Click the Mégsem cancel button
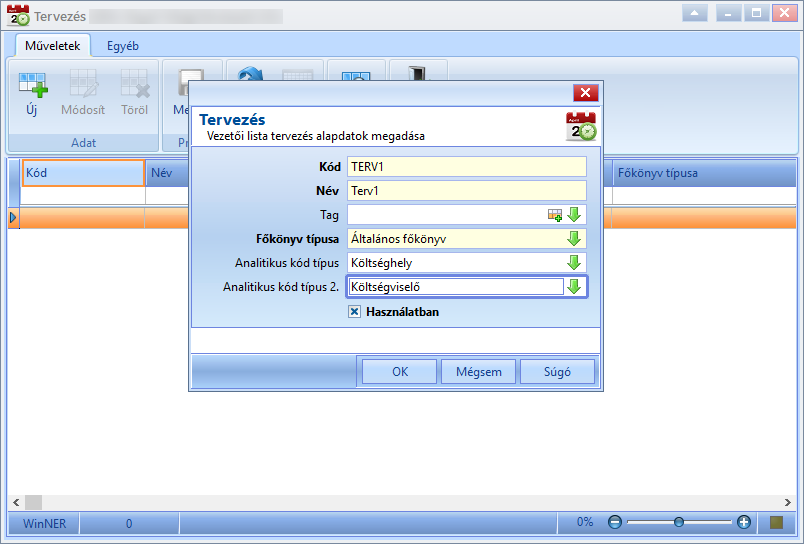This screenshot has height=544, width=804. tap(478, 372)
